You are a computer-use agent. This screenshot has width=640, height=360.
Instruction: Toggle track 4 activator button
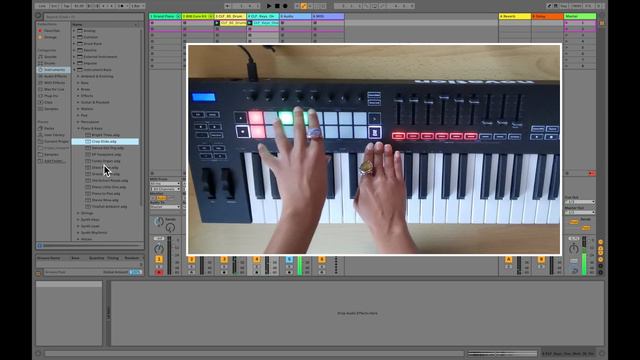tap(257, 260)
